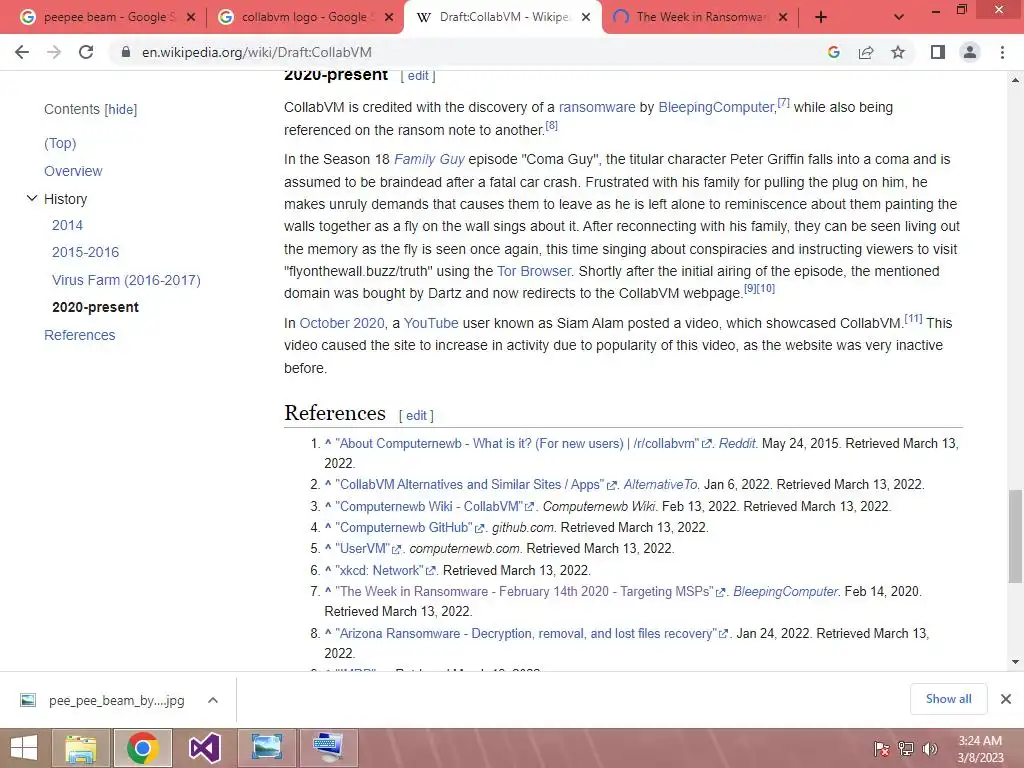Click the padlock site info icon
This screenshot has height=768, width=1024.
pos(126,52)
